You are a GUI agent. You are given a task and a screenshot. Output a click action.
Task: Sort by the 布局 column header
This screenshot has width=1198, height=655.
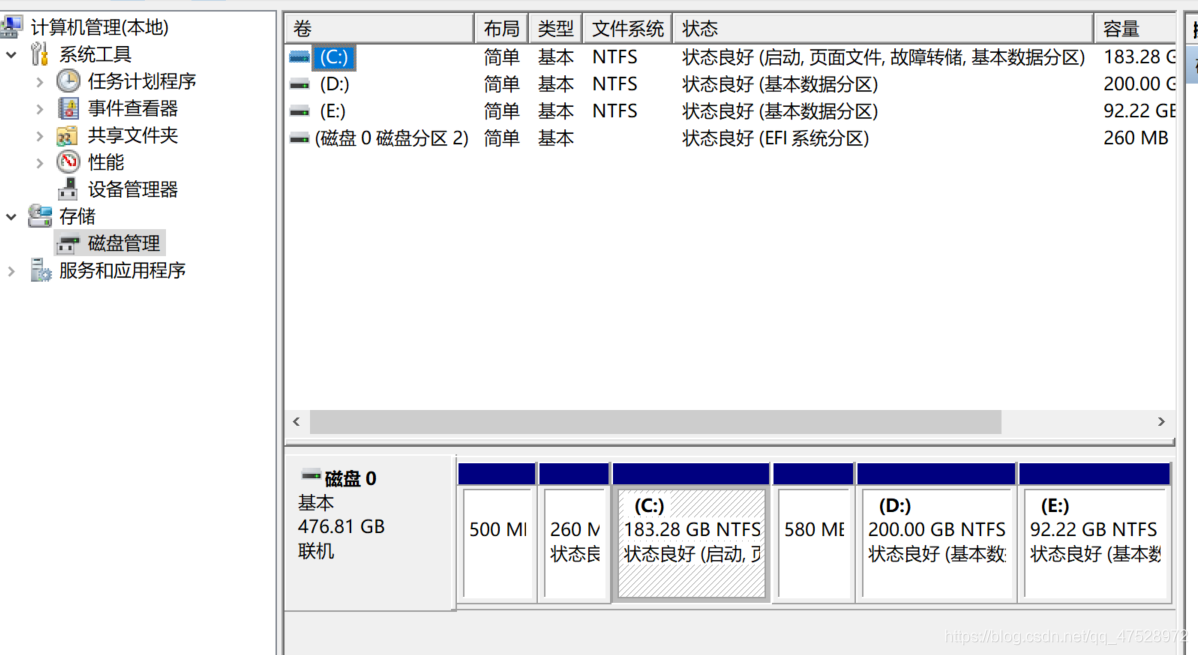coord(501,29)
